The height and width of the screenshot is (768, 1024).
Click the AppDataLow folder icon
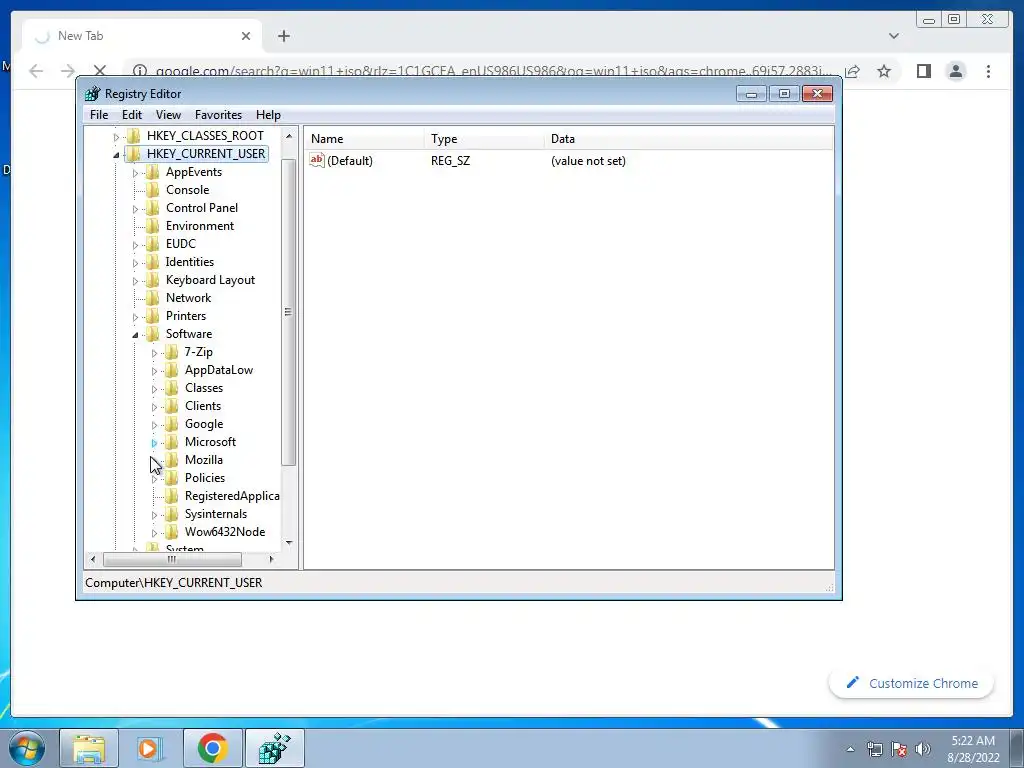[x=171, y=370]
